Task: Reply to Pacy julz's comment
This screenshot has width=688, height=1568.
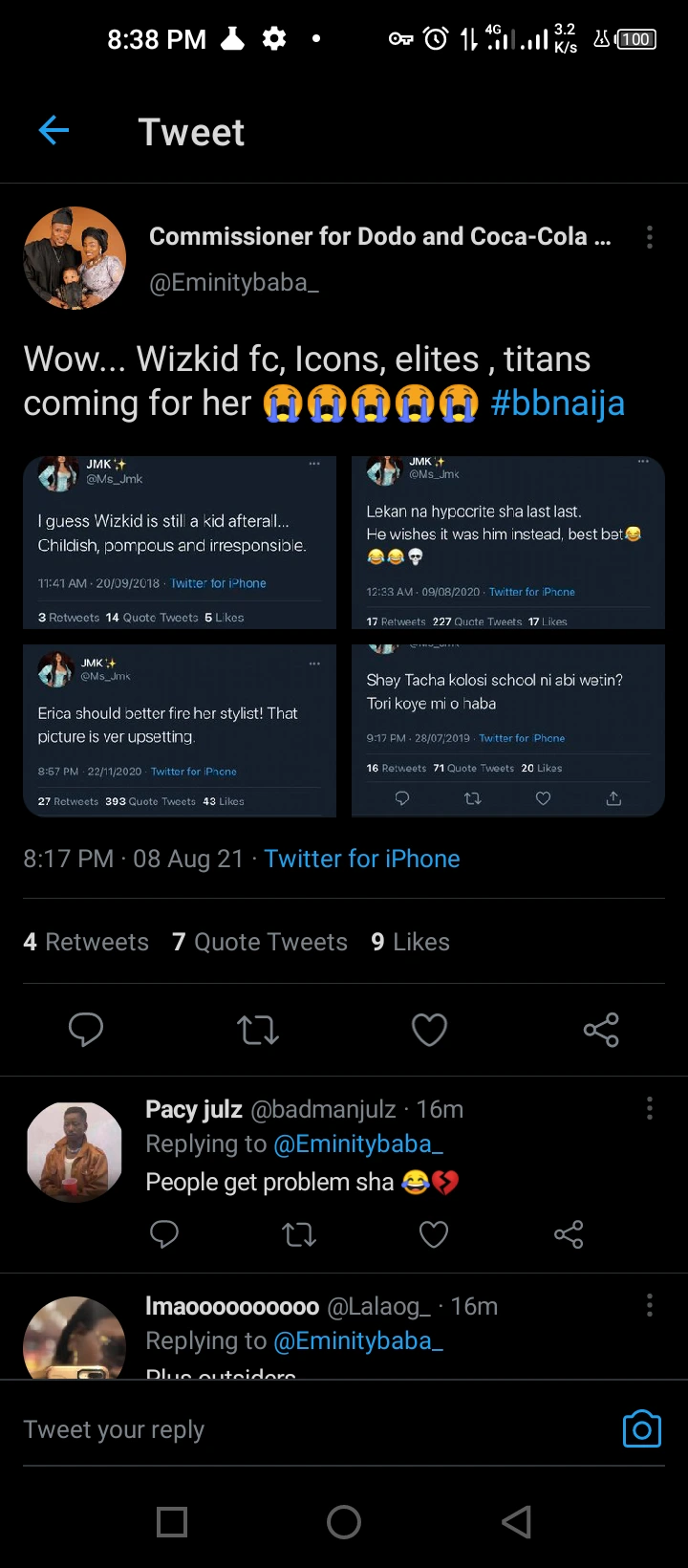Action: pyautogui.click(x=164, y=1234)
